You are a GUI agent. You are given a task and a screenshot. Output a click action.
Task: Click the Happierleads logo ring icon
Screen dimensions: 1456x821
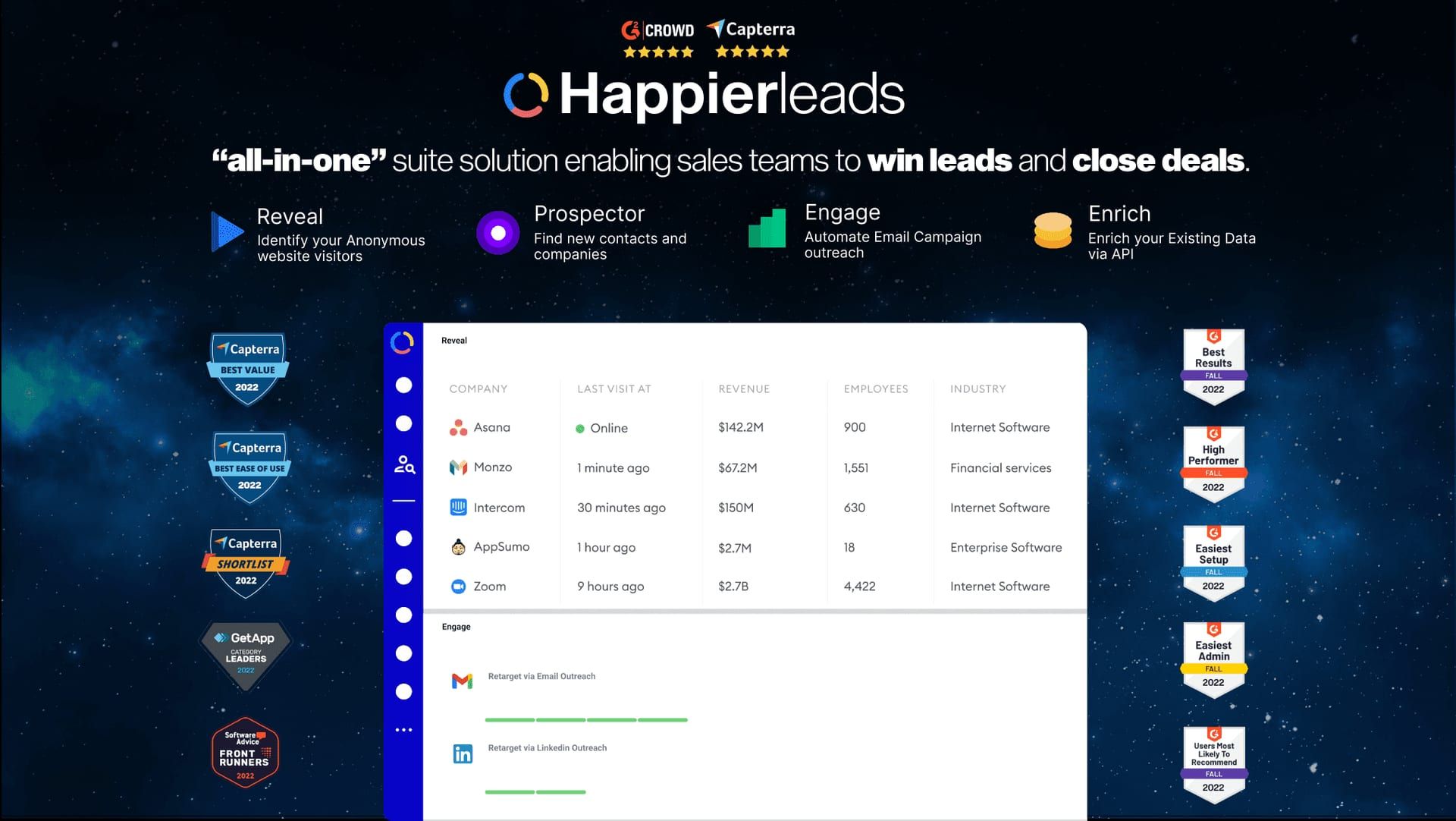coord(526,95)
